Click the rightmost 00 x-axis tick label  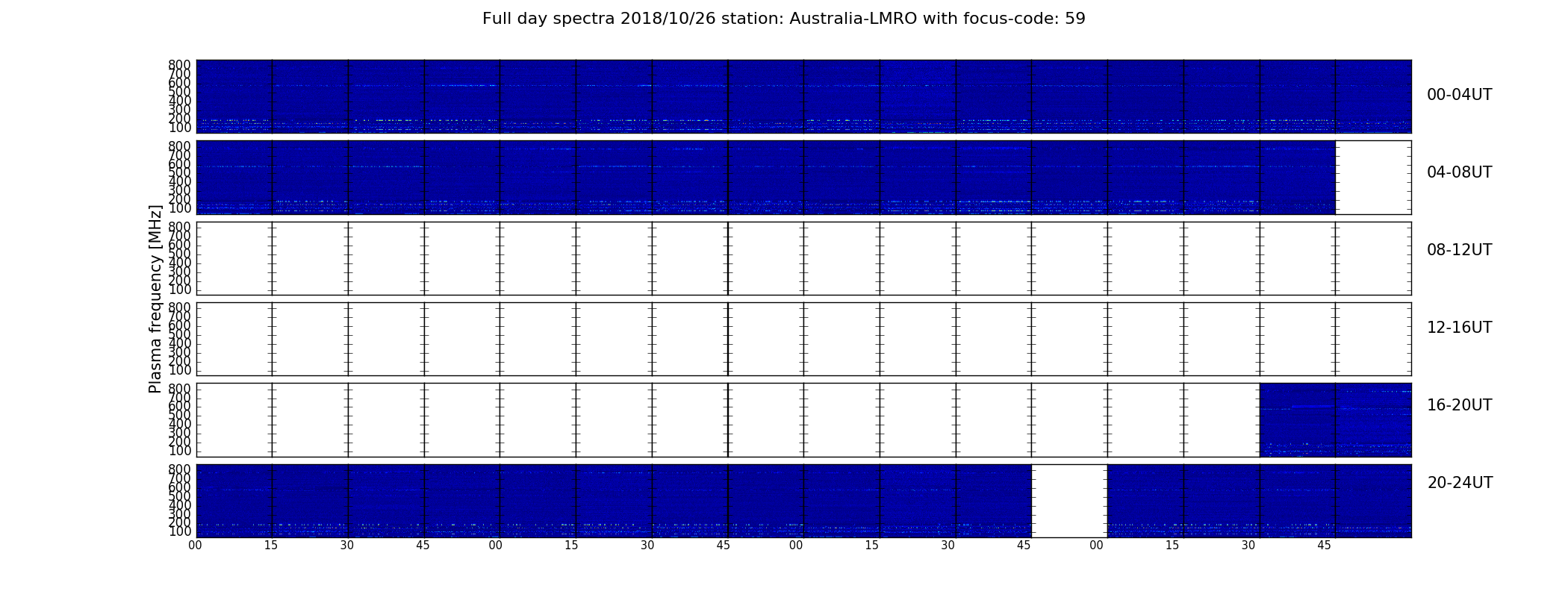pos(1097,546)
